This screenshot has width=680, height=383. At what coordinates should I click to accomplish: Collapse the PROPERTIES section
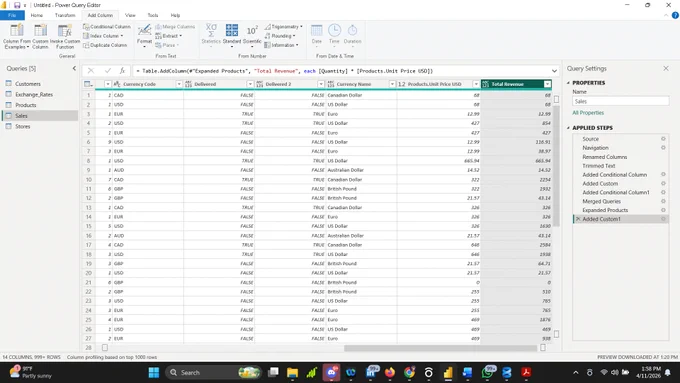coord(569,83)
